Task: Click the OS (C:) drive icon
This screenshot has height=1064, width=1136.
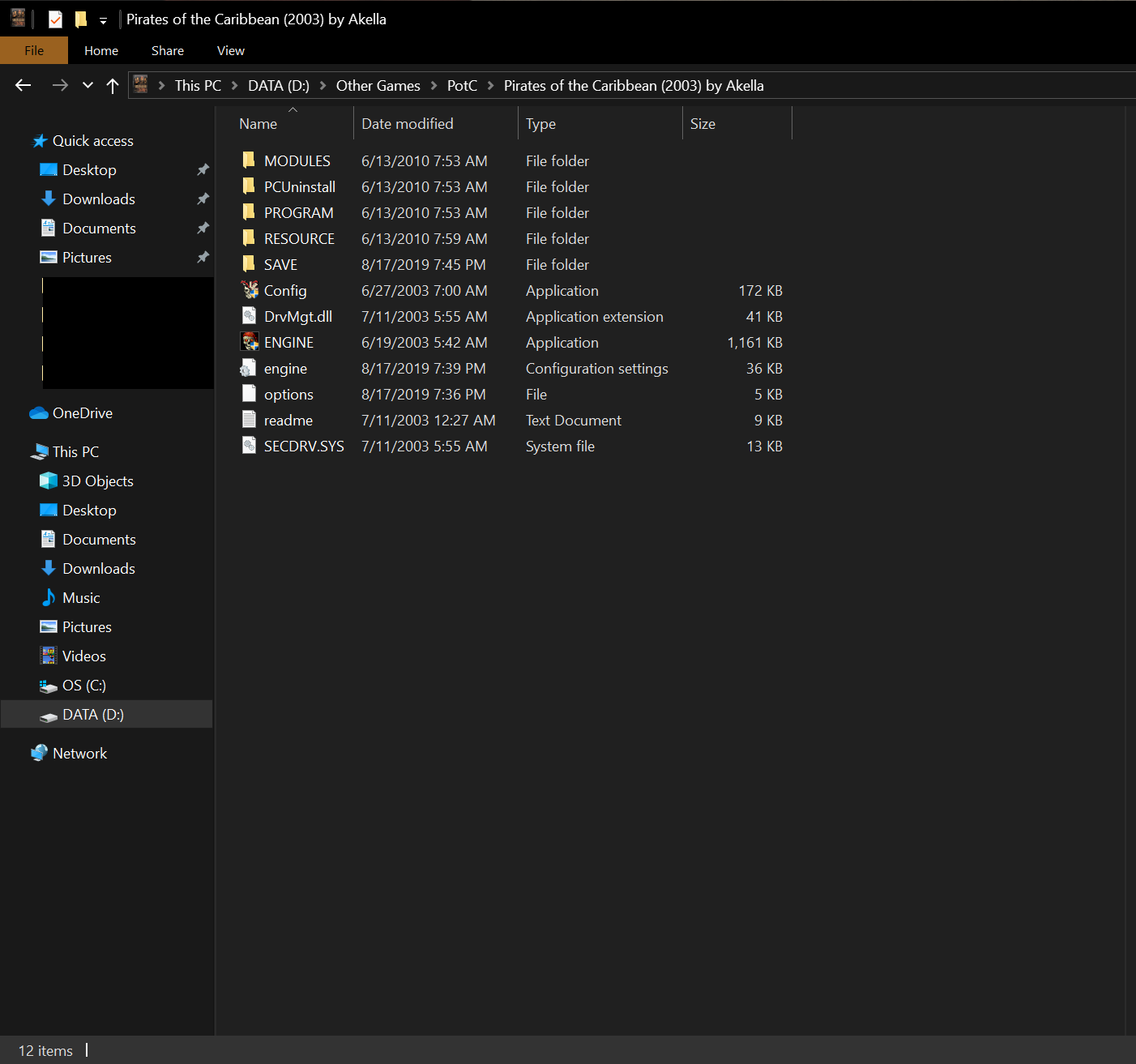Action: point(49,686)
